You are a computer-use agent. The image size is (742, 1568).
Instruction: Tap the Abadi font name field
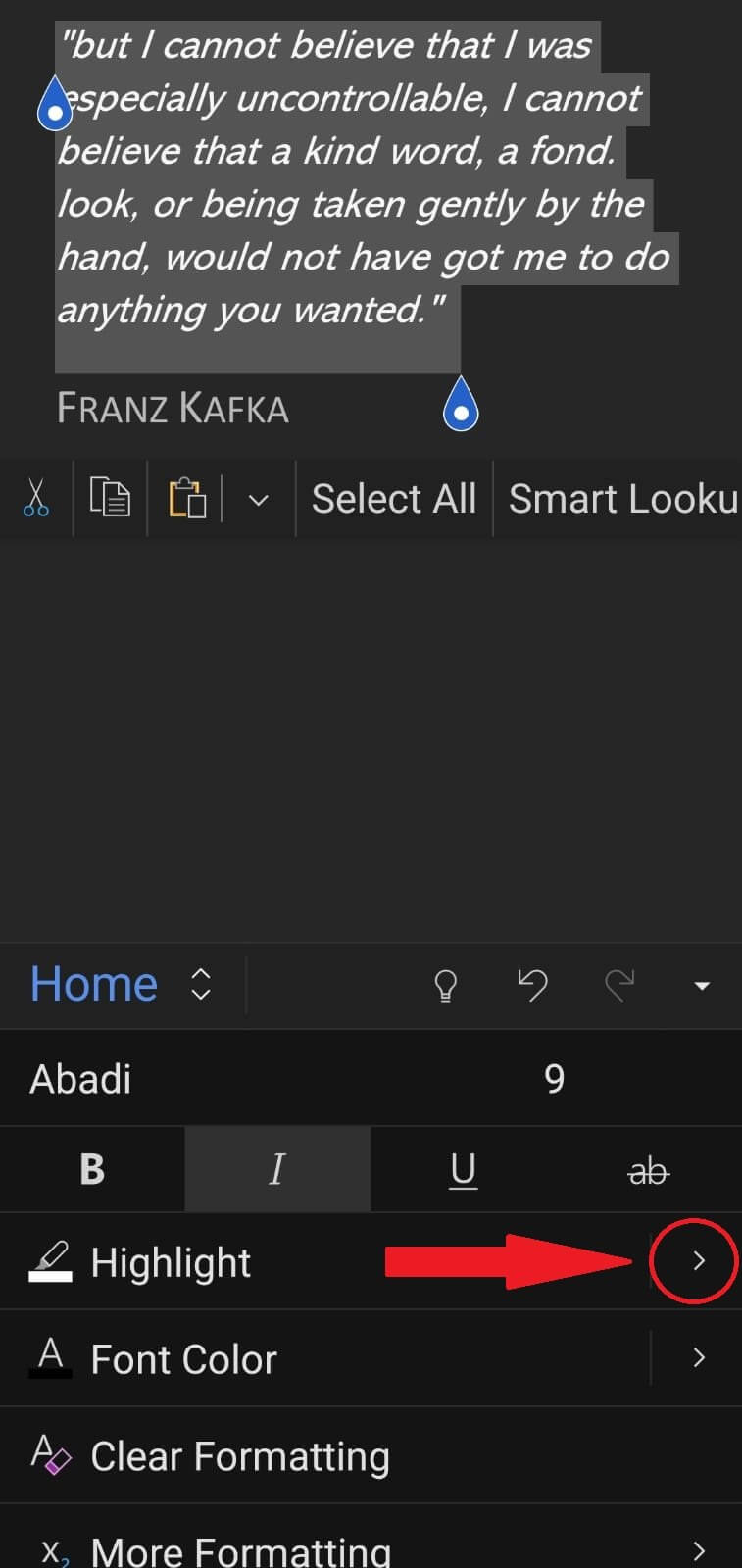coord(80,1078)
